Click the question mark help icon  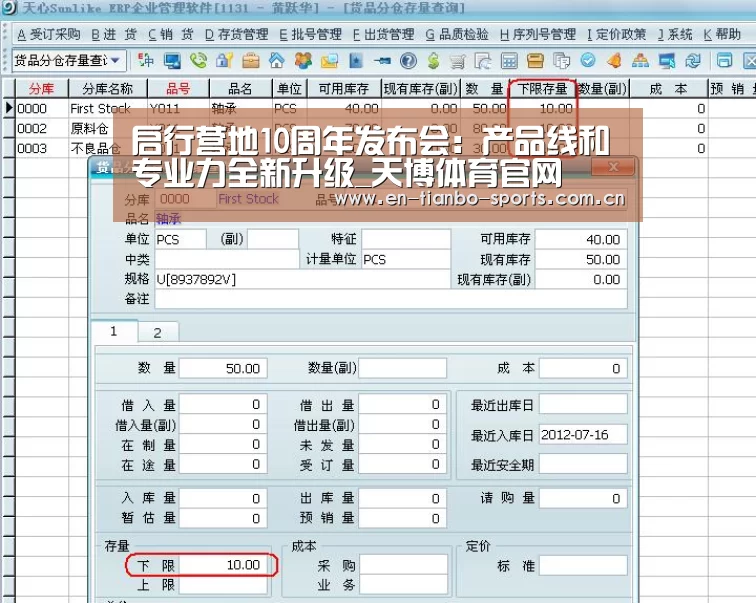[x=408, y=61]
